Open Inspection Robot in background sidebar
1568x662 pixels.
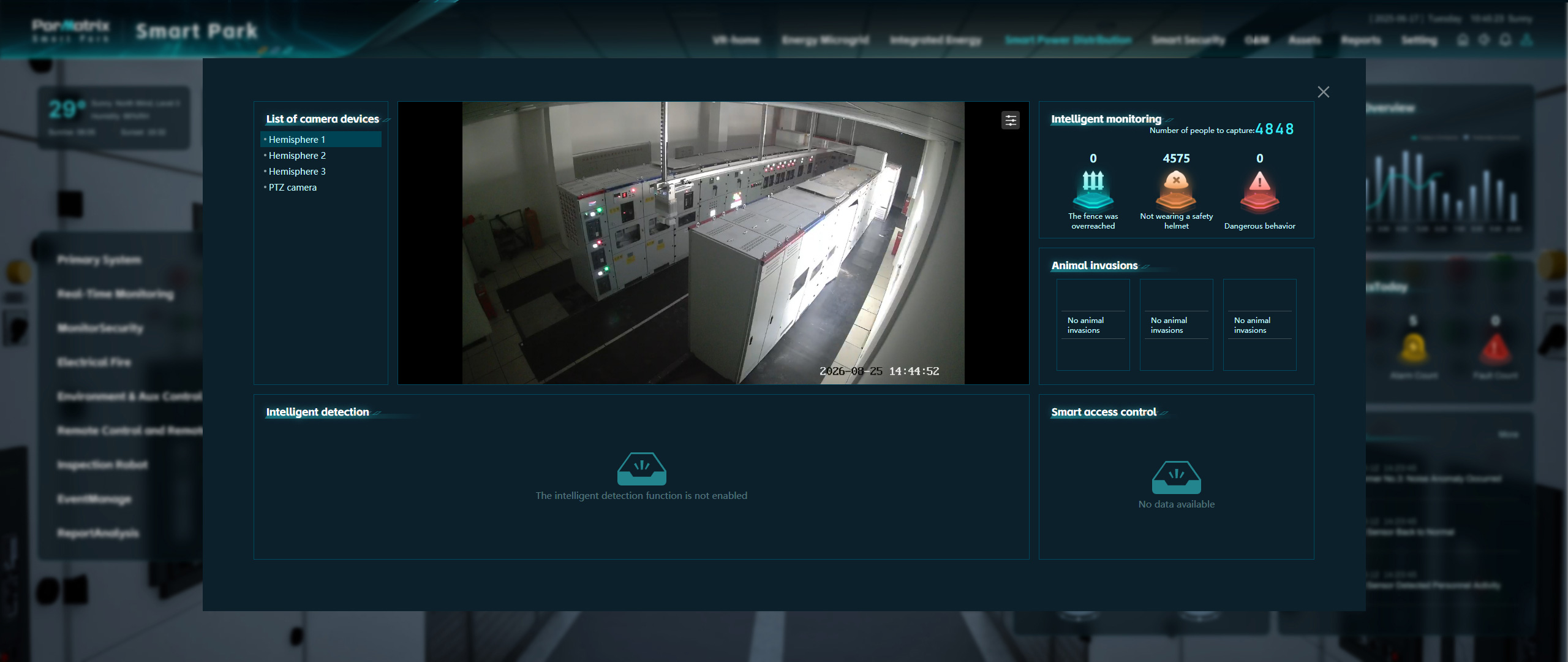coord(102,465)
